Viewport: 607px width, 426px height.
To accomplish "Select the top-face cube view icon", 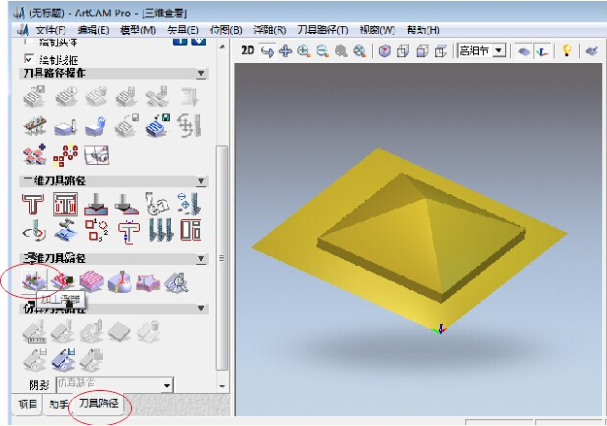I will coord(441,51).
